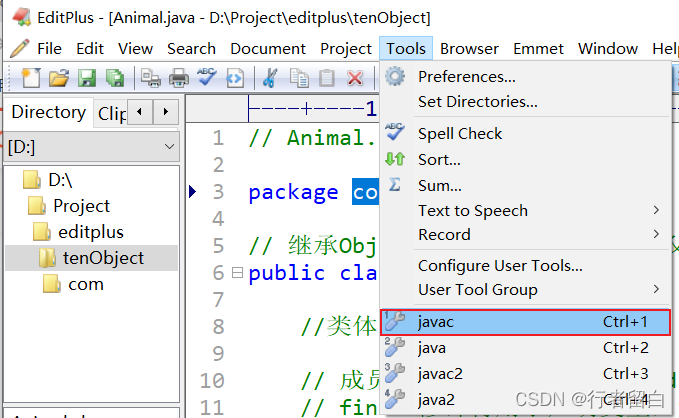Viewport: 679px width, 418px height.
Task: Open the Document menu
Action: point(268,49)
